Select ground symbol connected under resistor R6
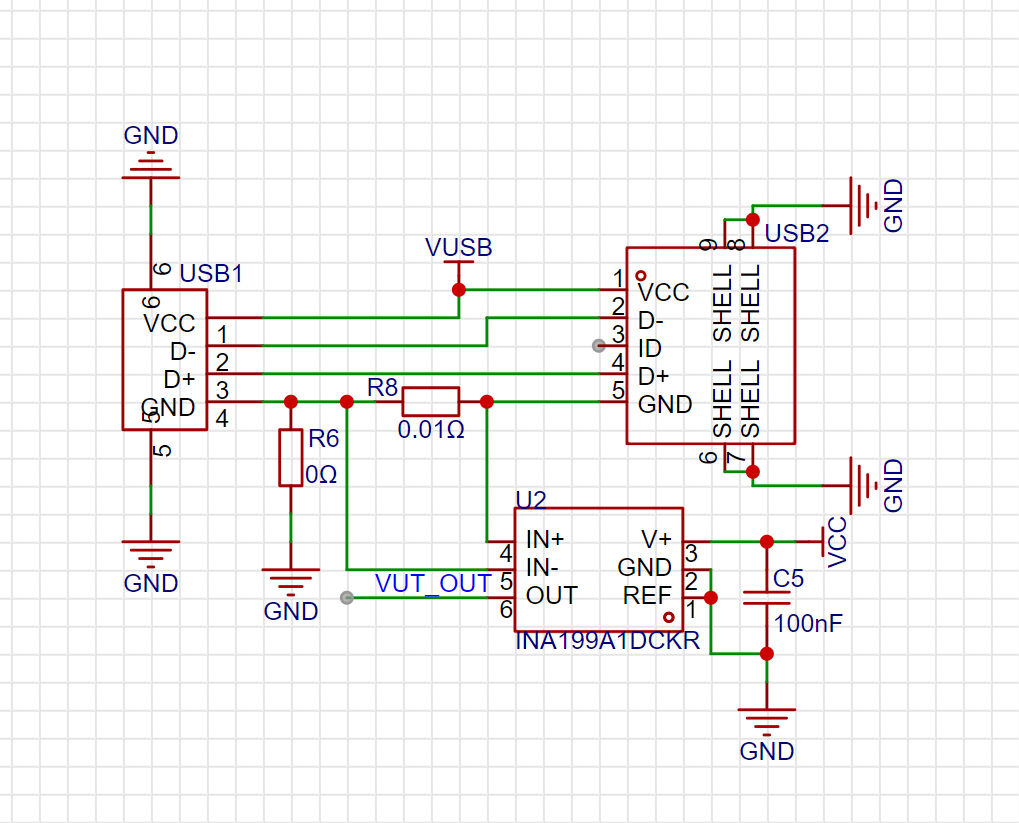Image resolution: width=1019 pixels, height=823 pixels. (x=290, y=582)
